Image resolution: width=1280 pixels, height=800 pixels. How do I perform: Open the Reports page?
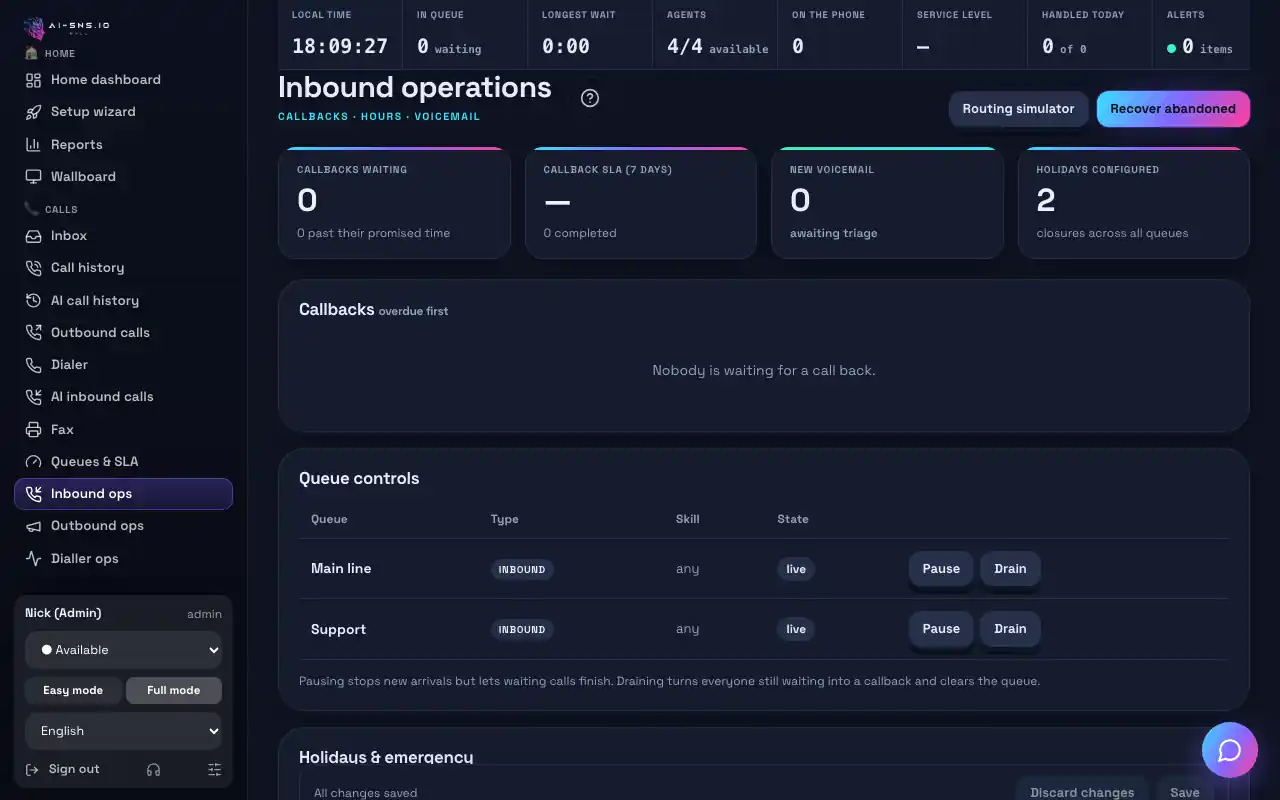[x=123, y=144]
